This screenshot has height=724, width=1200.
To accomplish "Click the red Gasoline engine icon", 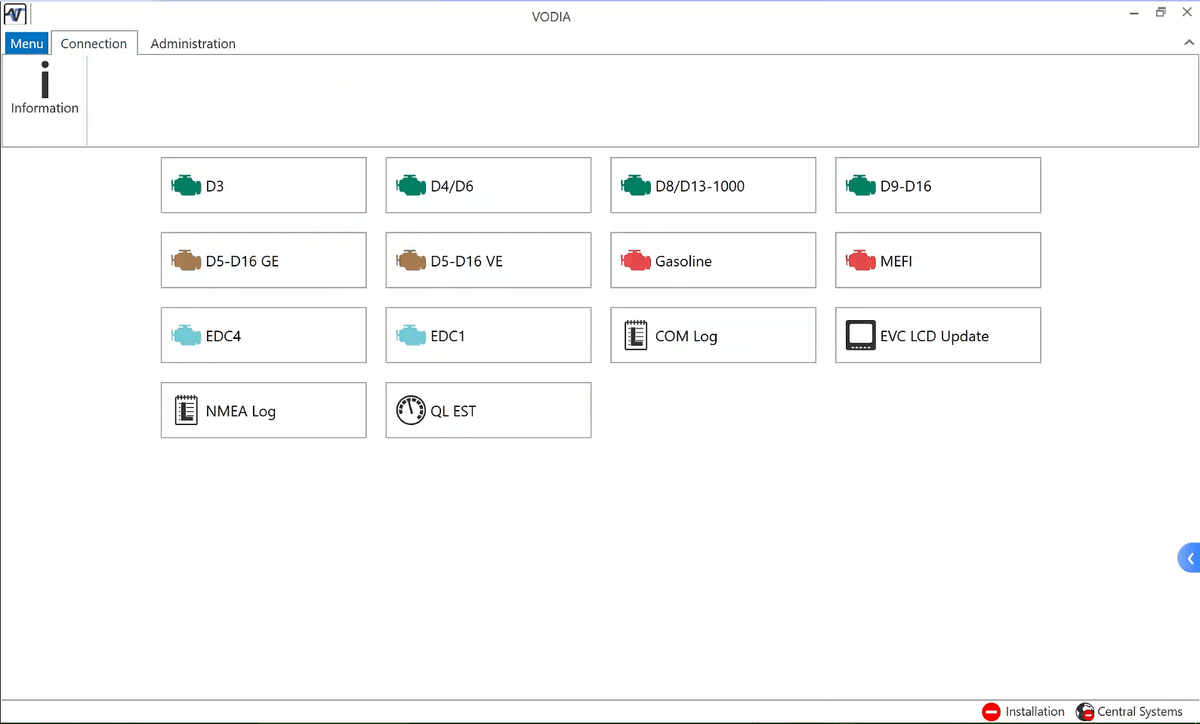I will click(635, 261).
